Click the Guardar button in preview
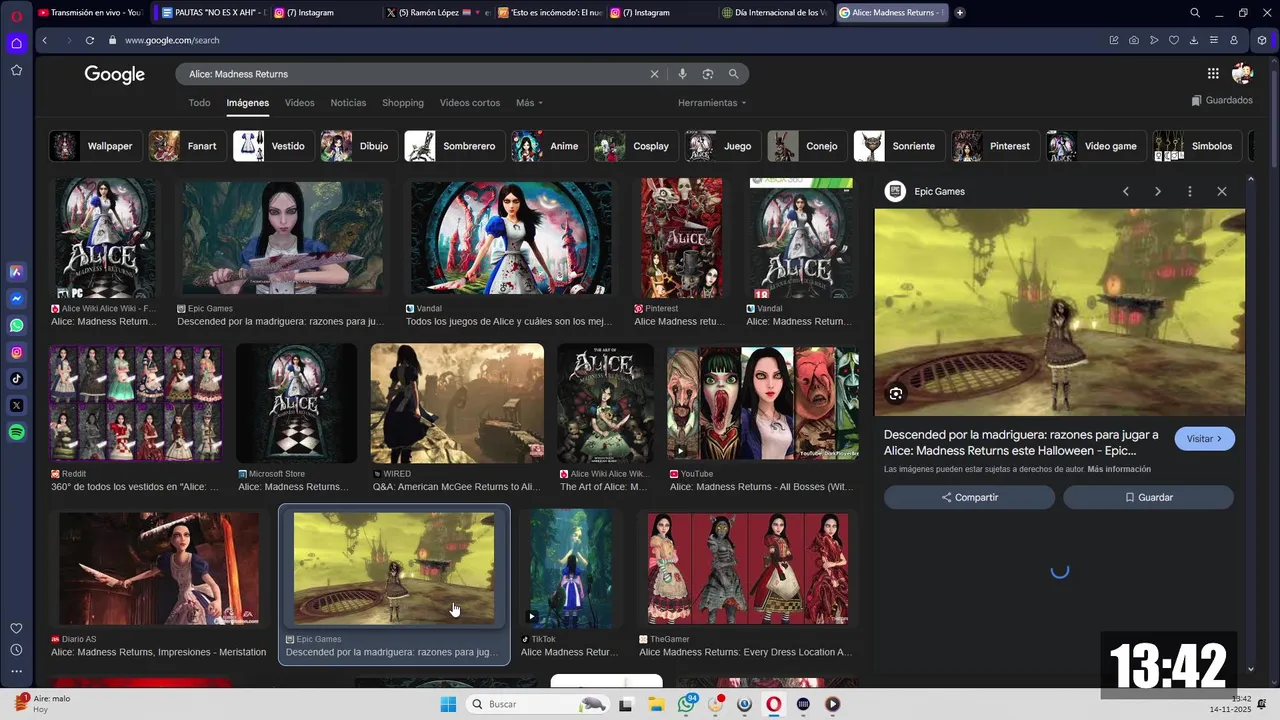 [1148, 497]
